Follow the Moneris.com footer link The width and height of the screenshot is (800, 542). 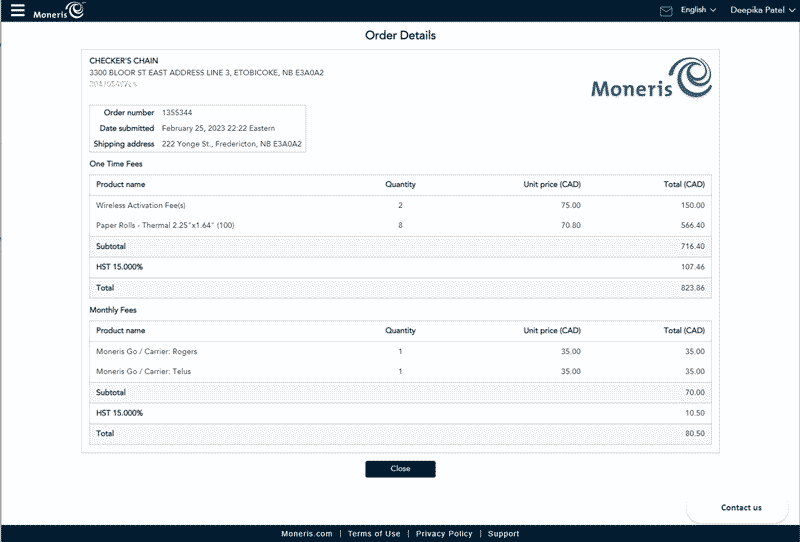[307, 534]
